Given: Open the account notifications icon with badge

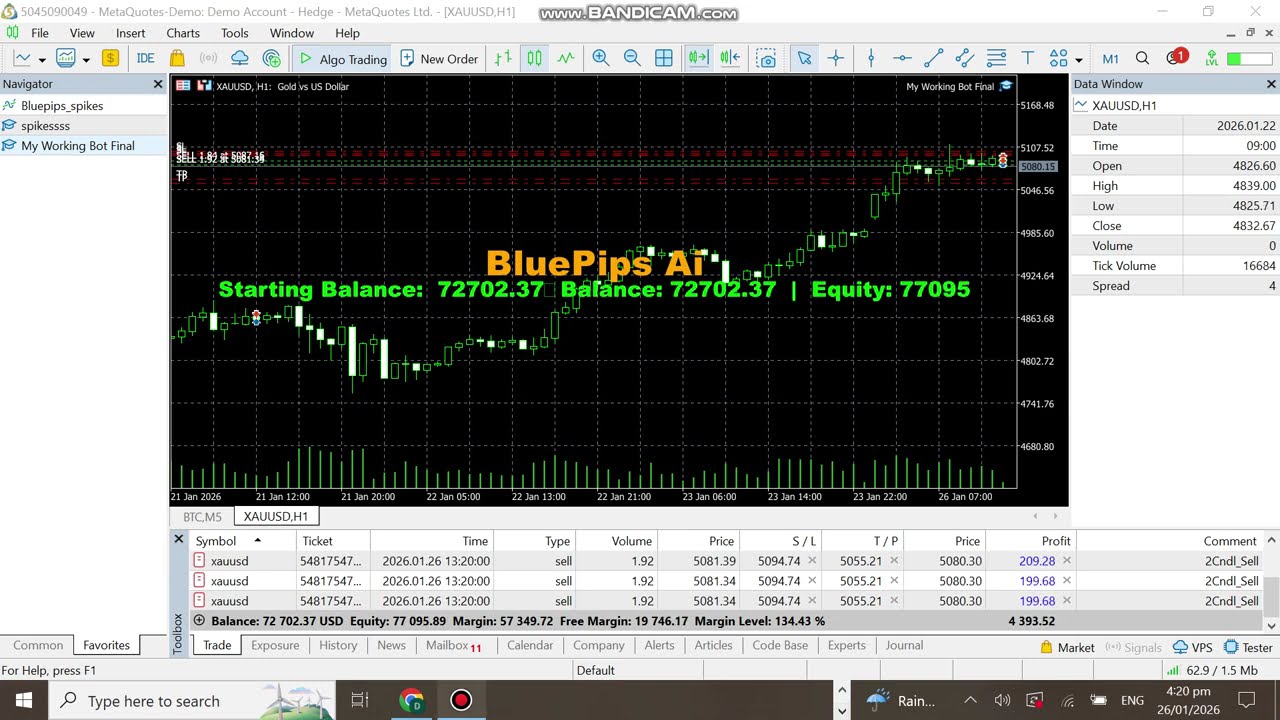Looking at the screenshot, I should [x=1176, y=58].
